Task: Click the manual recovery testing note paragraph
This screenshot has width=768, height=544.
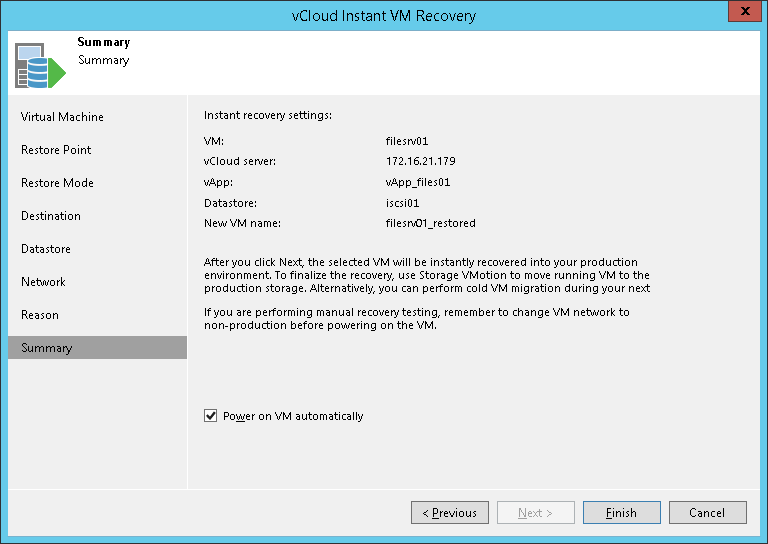Action: (x=417, y=318)
